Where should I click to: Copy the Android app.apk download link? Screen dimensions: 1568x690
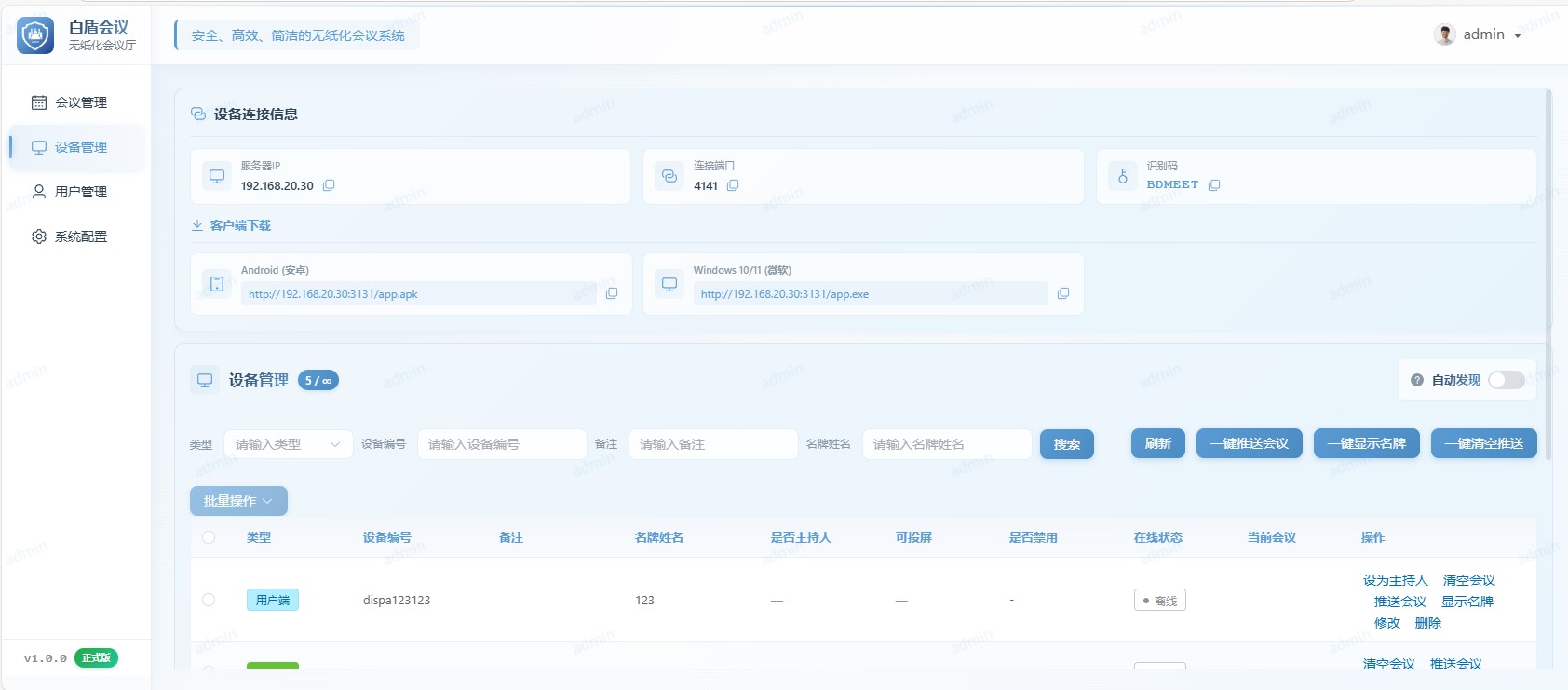pos(612,293)
